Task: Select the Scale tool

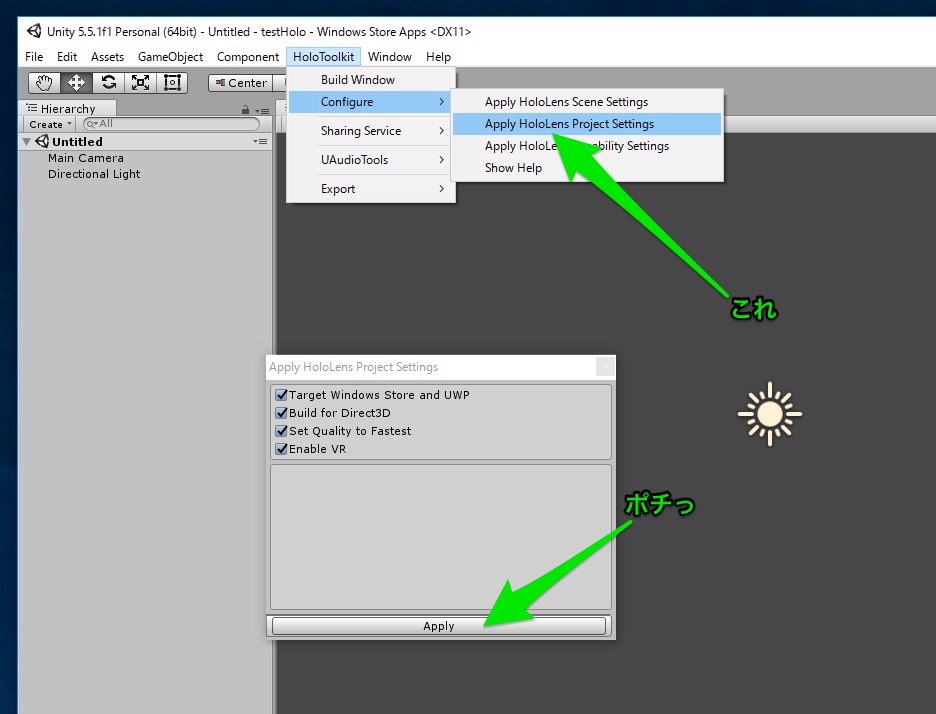Action: [x=140, y=82]
